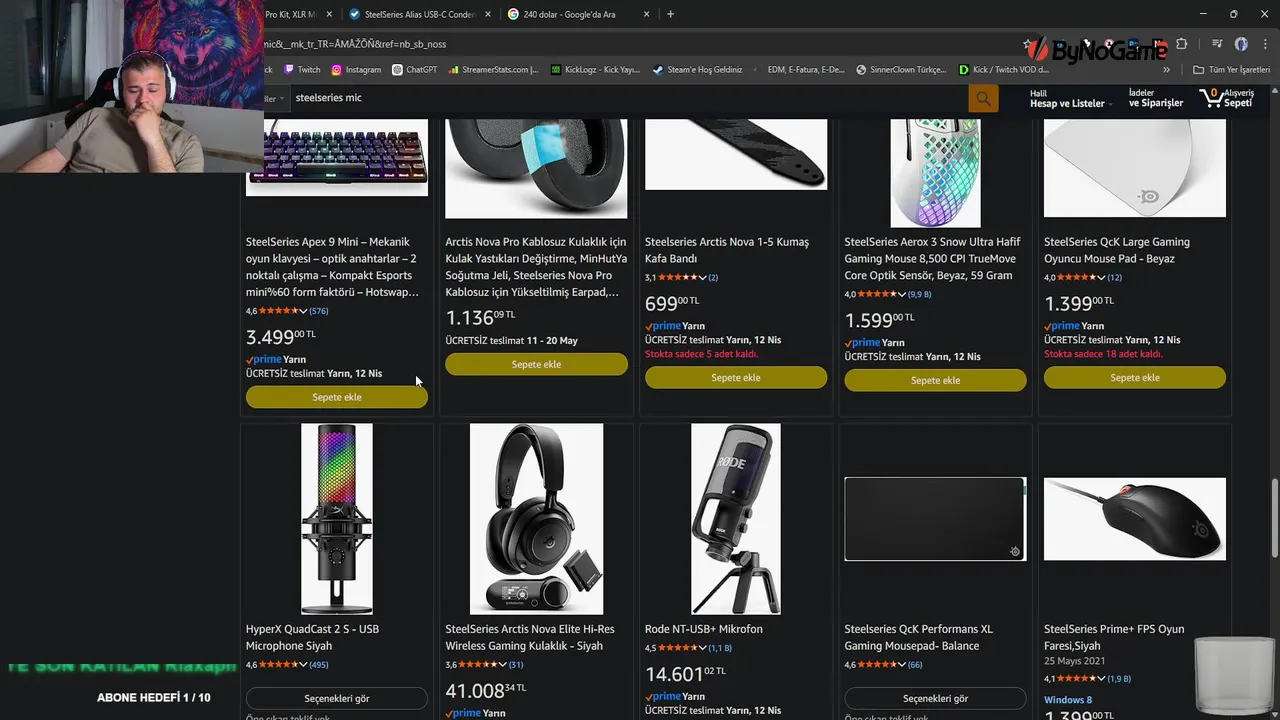Expand the Arctis Nova 1-5 headband rating chevron
This screenshot has width=1280, height=720.
click(702, 277)
